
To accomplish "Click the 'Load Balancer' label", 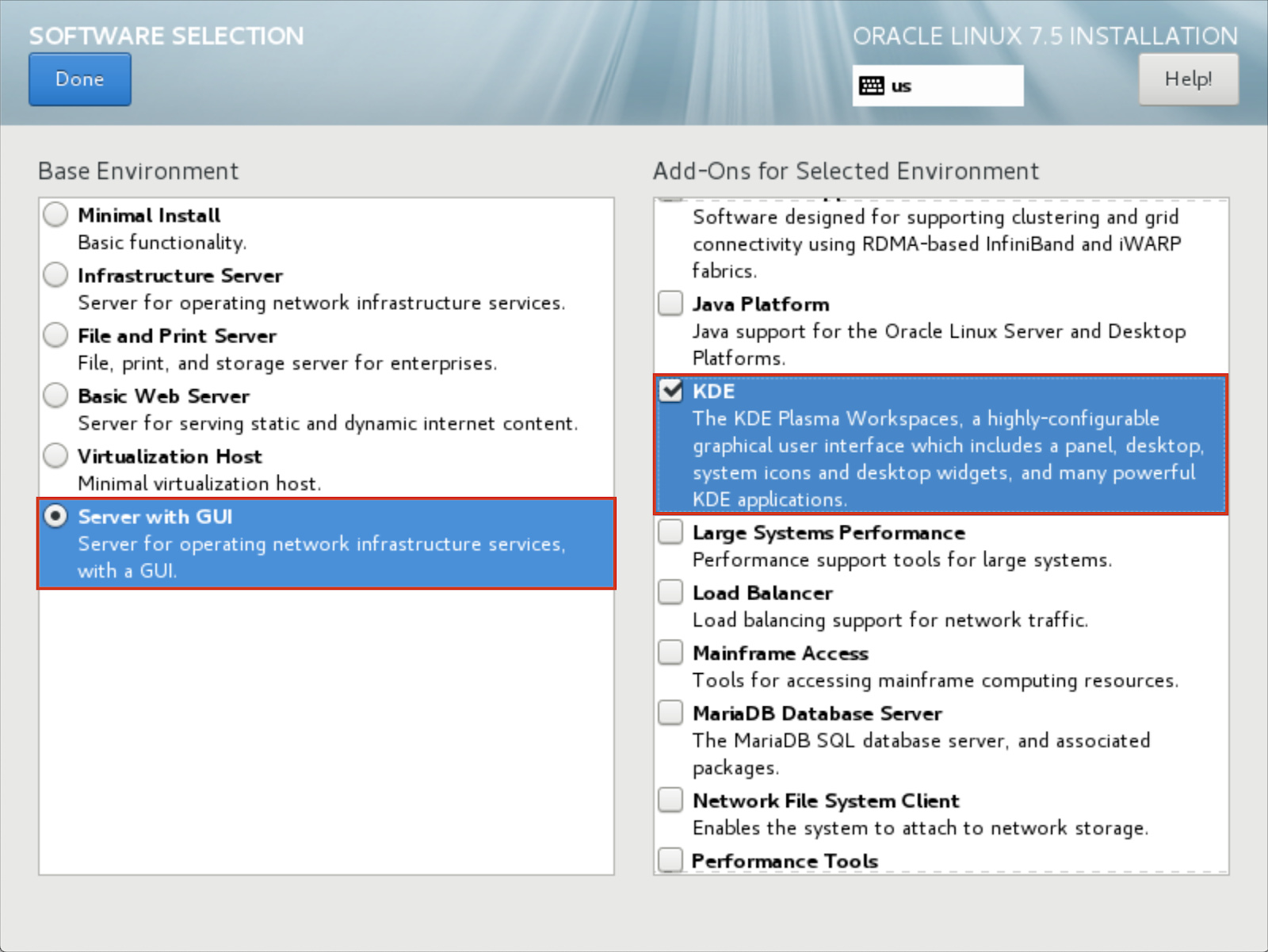I will point(762,593).
